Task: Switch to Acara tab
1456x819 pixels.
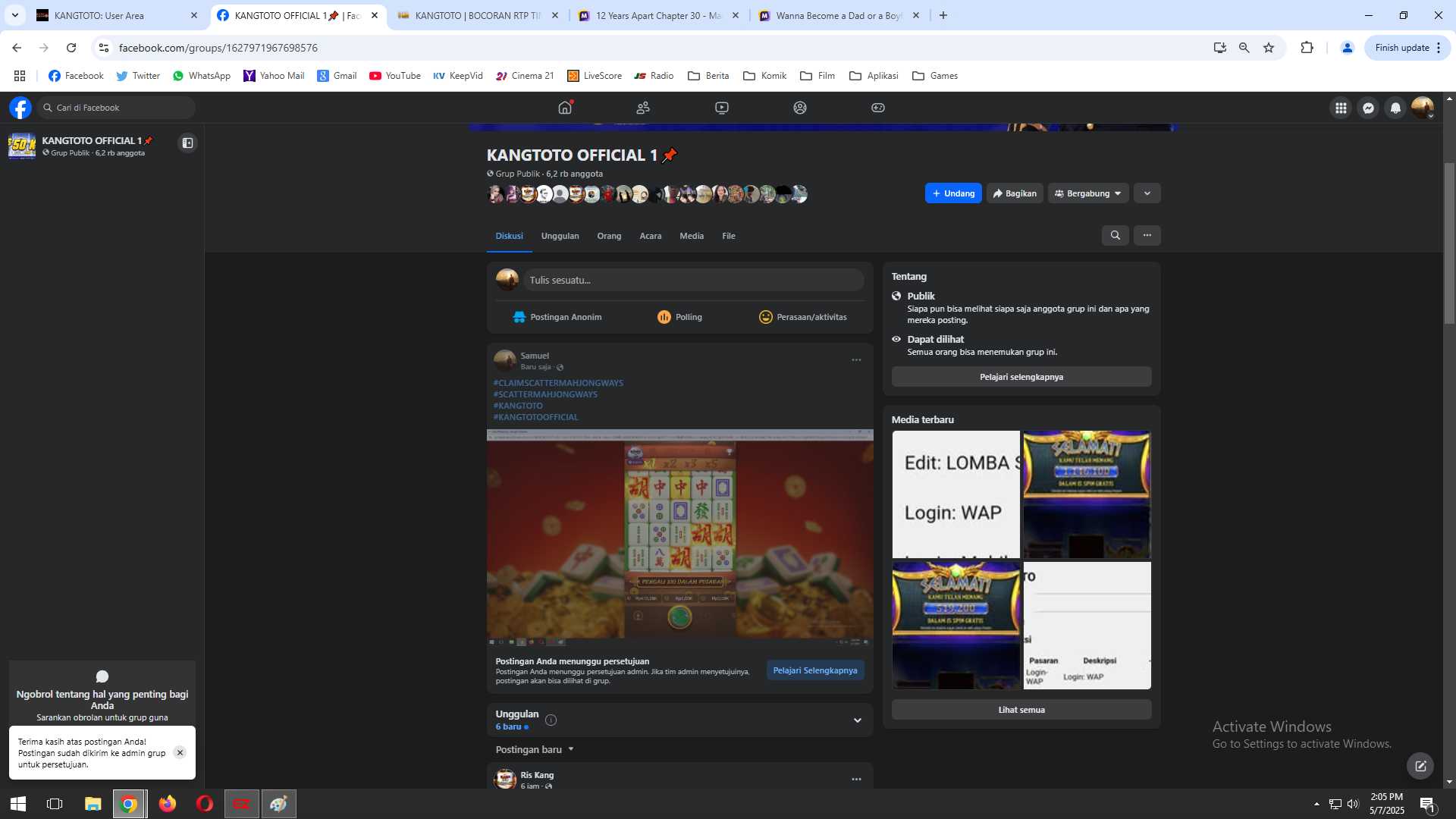Action: coord(650,236)
